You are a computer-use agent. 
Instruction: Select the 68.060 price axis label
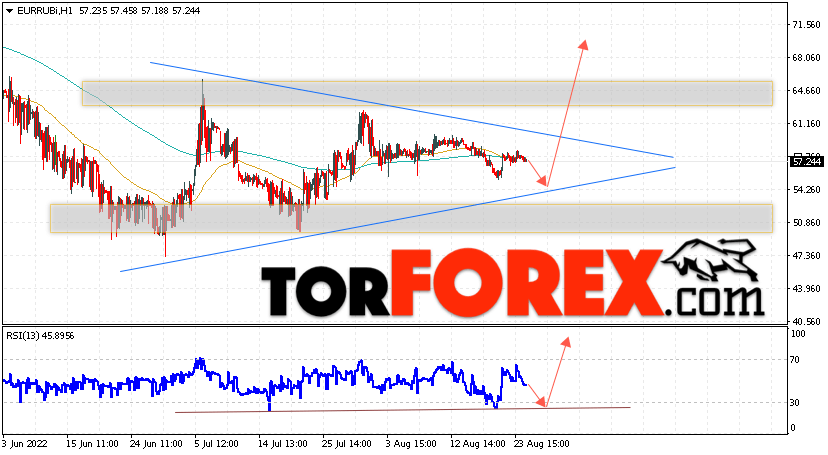pos(806,58)
